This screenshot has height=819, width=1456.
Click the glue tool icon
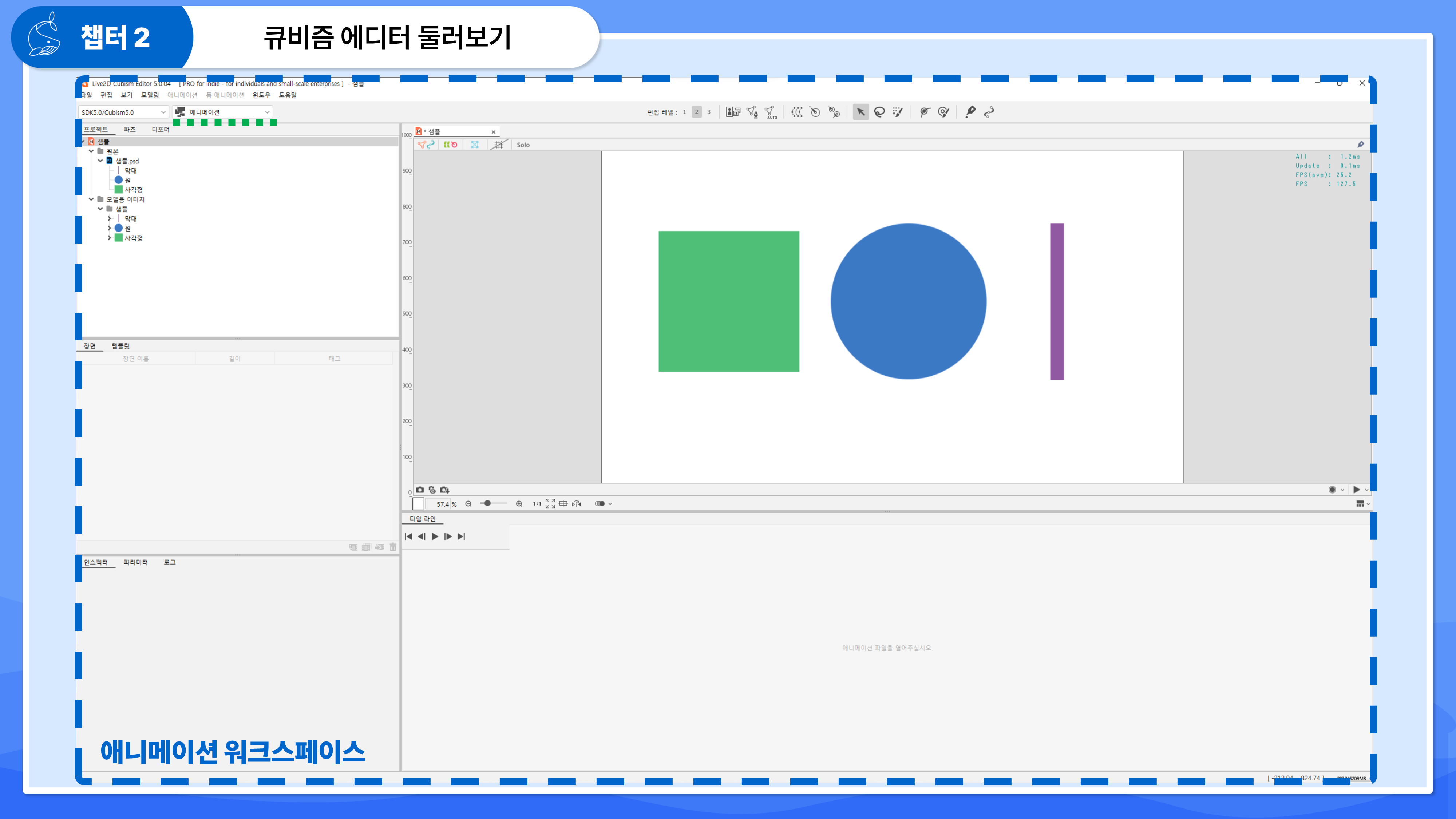[x=989, y=112]
